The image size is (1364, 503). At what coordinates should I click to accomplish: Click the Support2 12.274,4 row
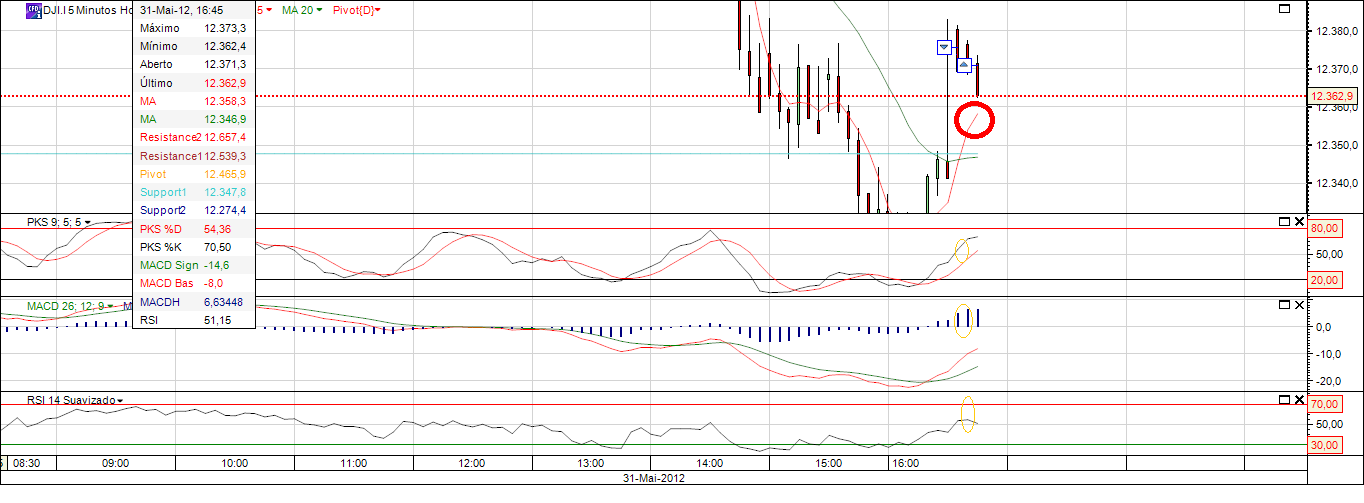coord(193,210)
